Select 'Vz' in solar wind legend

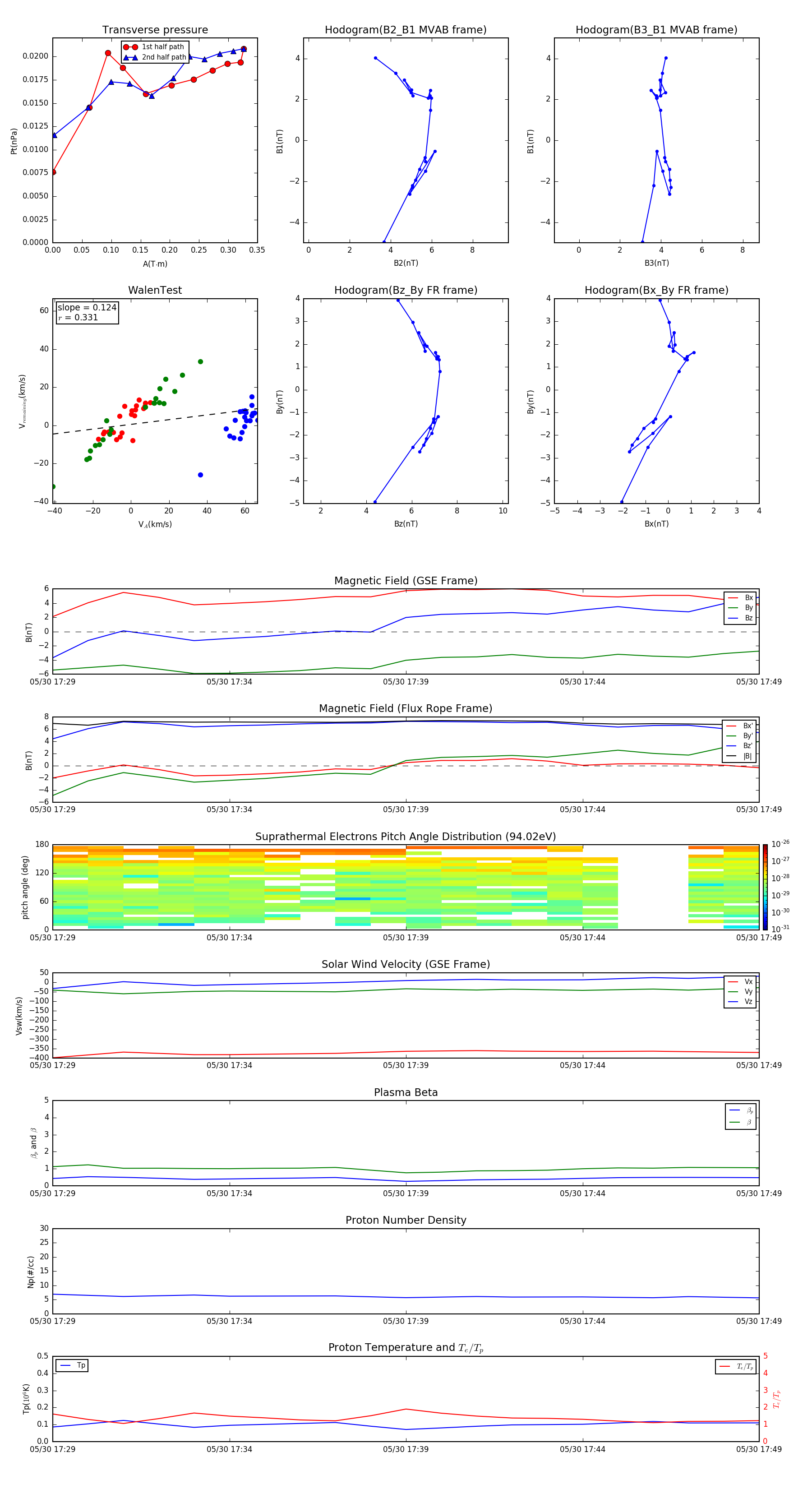[740, 1002]
